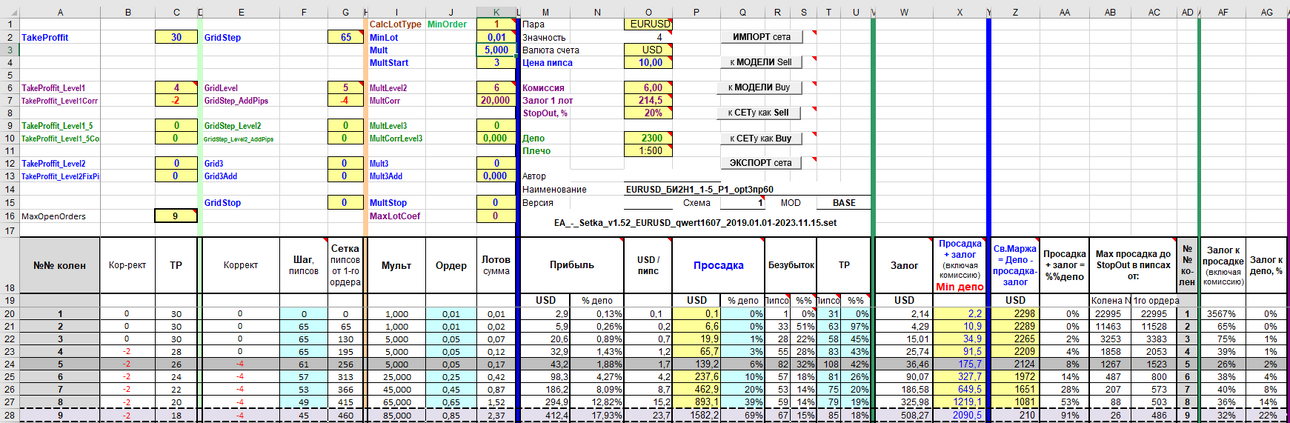Select column AG header
This screenshot has height=423, width=1290.
coord(1267,11)
